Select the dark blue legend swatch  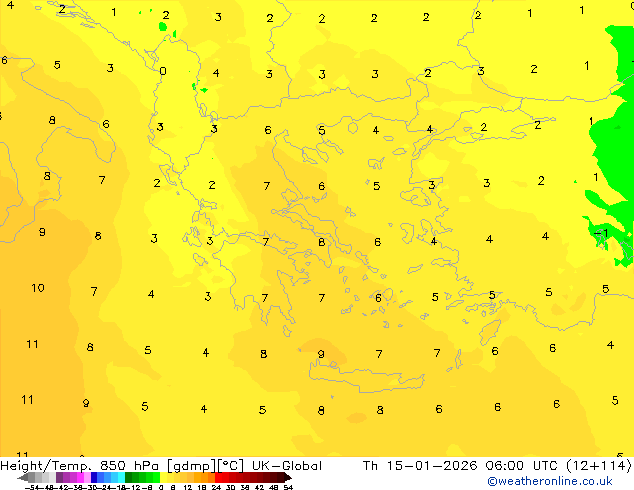(94, 477)
